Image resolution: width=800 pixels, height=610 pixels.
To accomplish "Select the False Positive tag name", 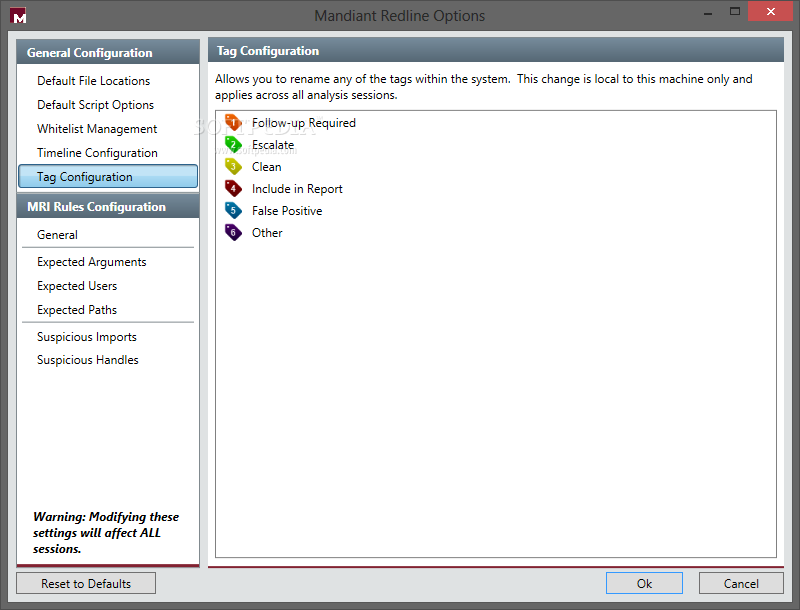I will [287, 211].
